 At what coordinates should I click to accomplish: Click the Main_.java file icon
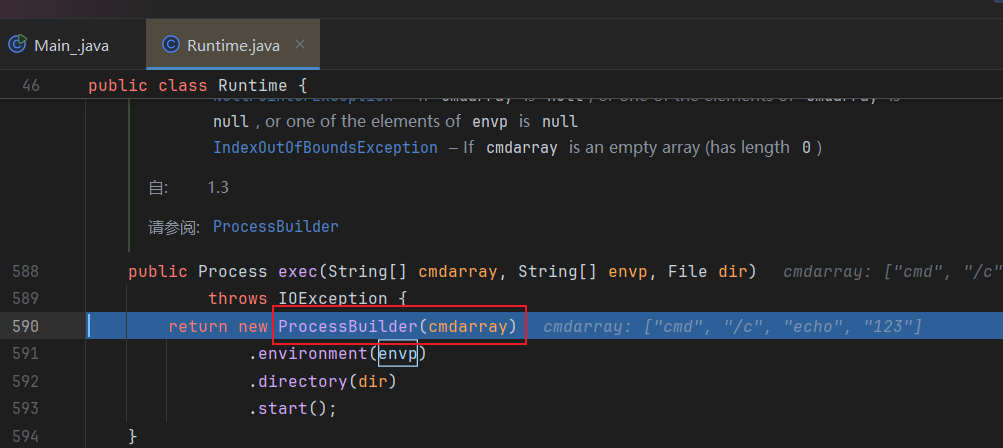(17, 45)
